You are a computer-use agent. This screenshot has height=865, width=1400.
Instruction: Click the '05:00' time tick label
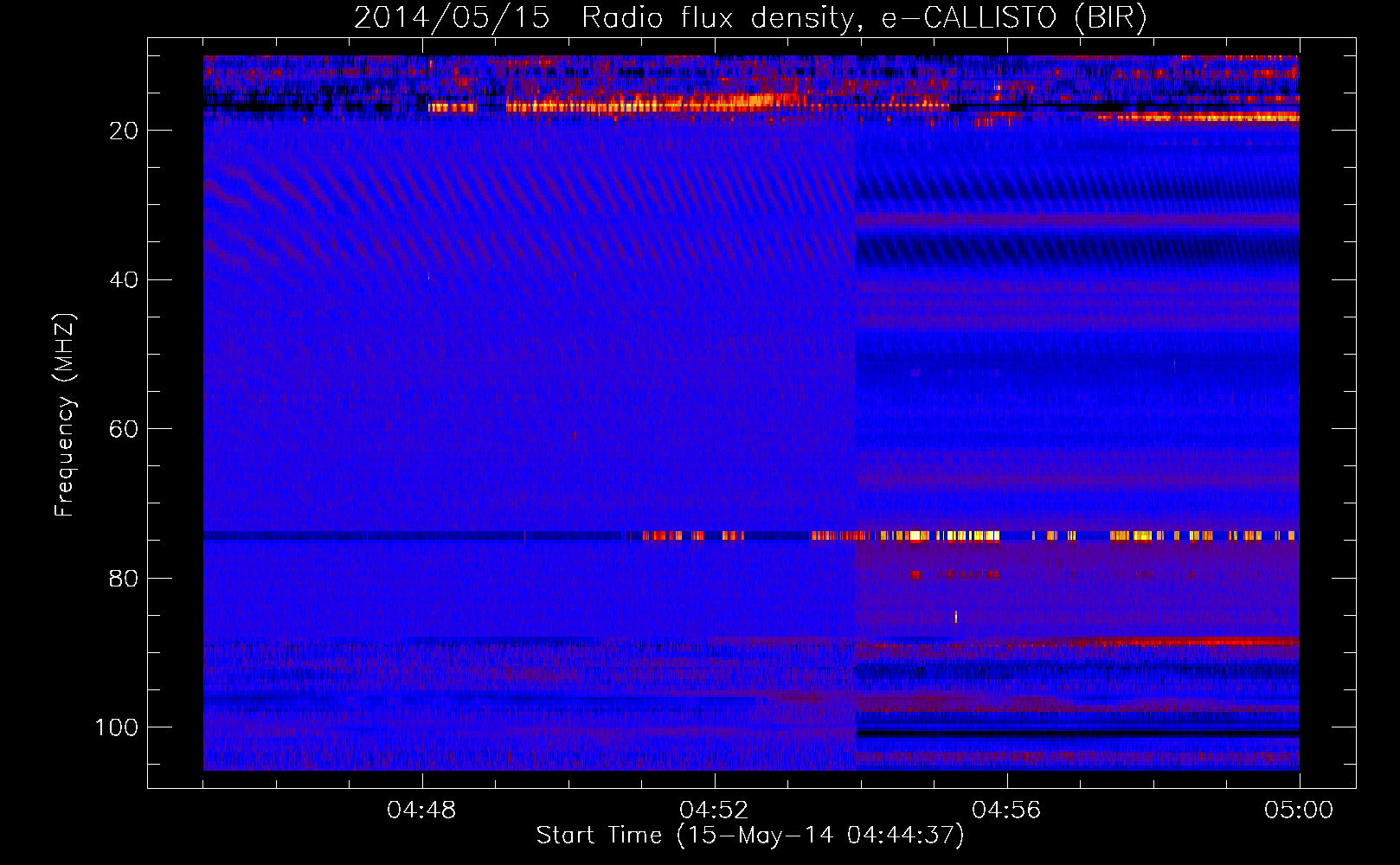tap(1299, 811)
